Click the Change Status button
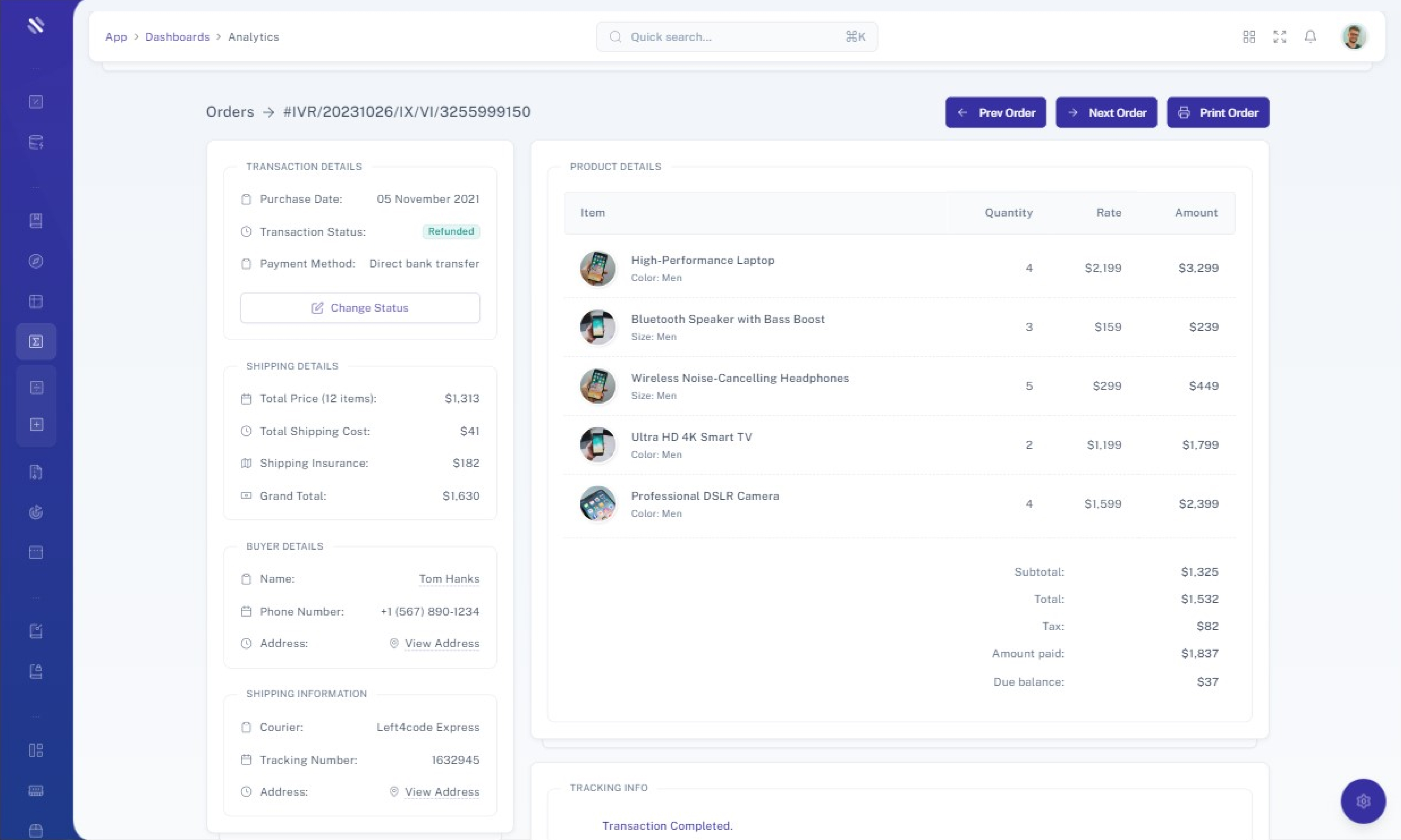The width and height of the screenshot is (1401, 840). (360, 308)
